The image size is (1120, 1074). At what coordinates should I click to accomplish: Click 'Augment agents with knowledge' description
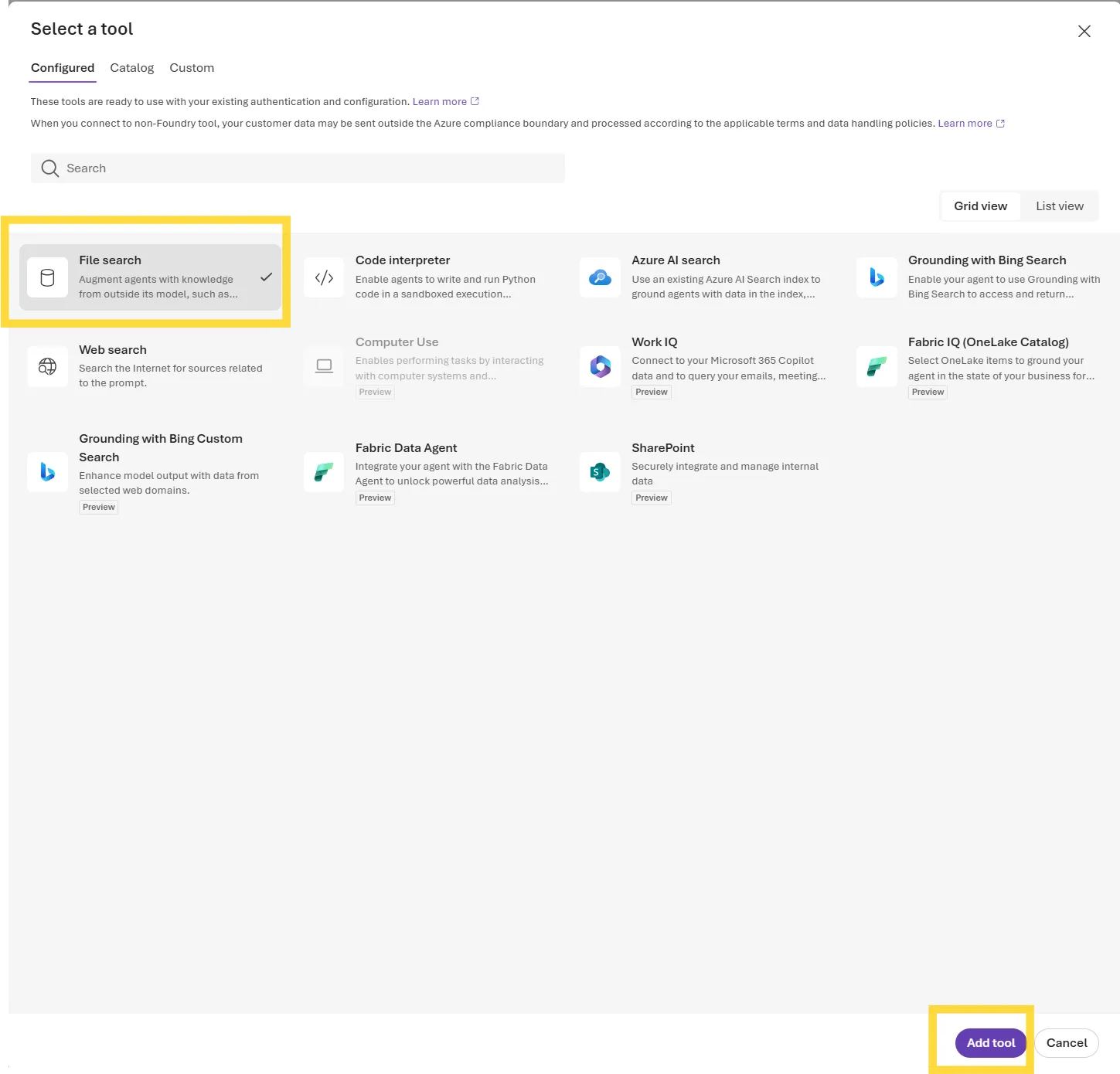tap(158, 287)
